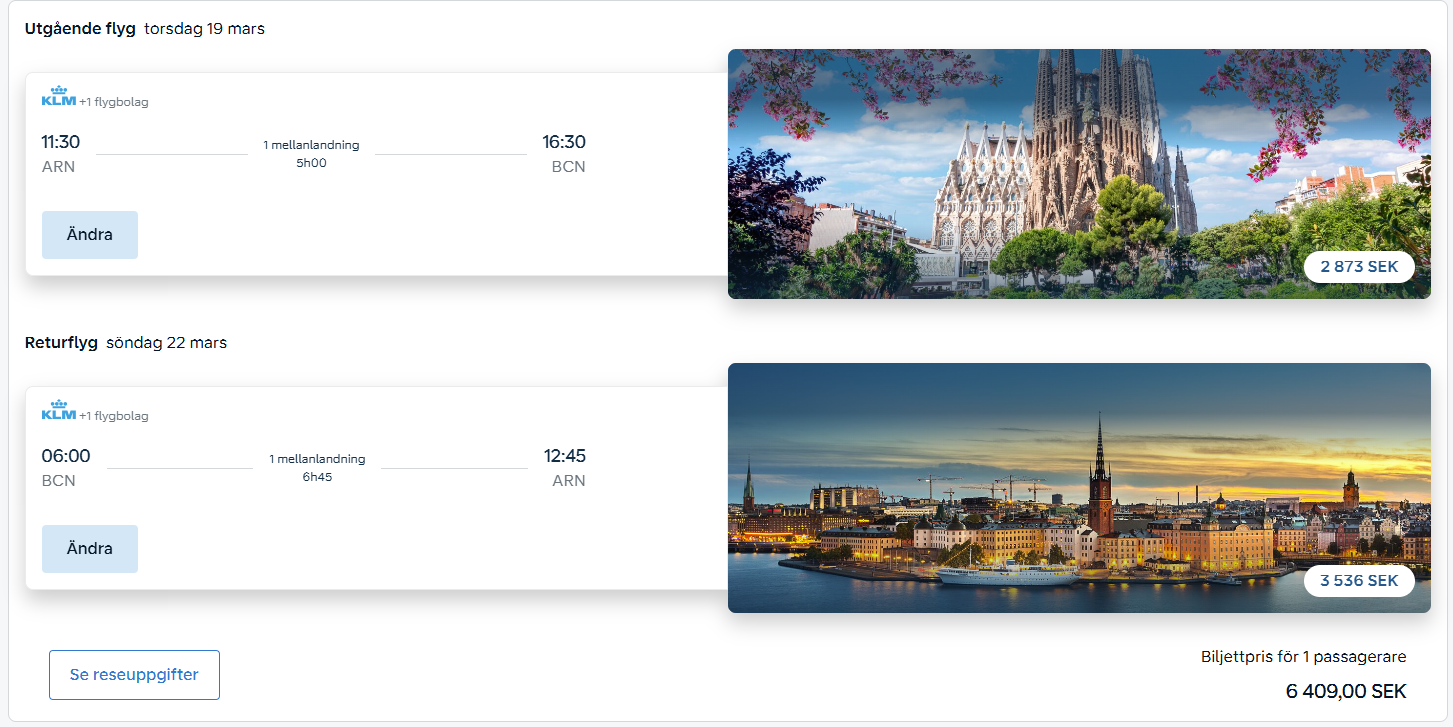Select the 3 536 SEK price badge
This screenshot has height=727, width=1453.
[x=1359, y=581]
